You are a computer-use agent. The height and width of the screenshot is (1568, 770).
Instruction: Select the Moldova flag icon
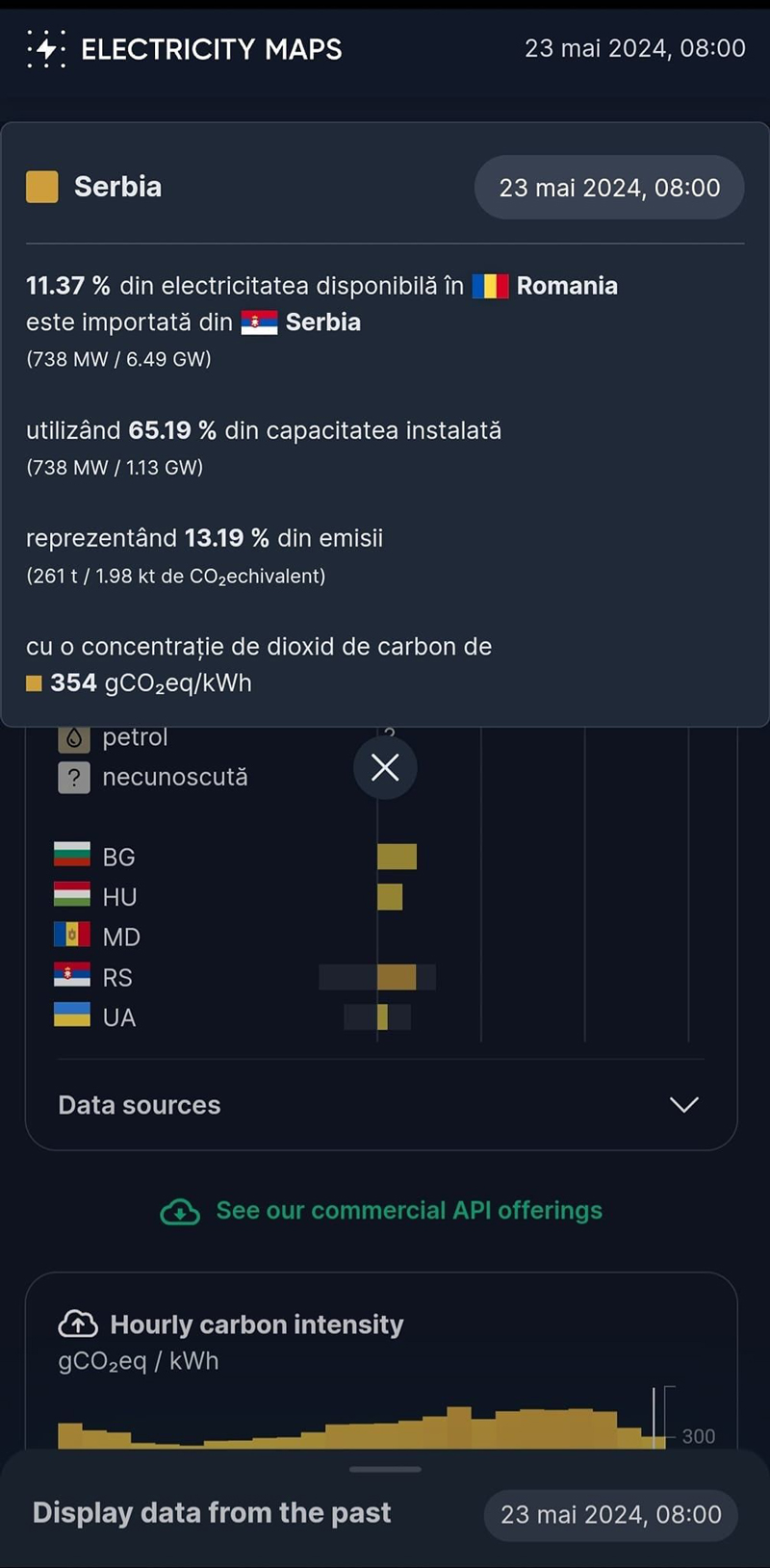[72, 936]
